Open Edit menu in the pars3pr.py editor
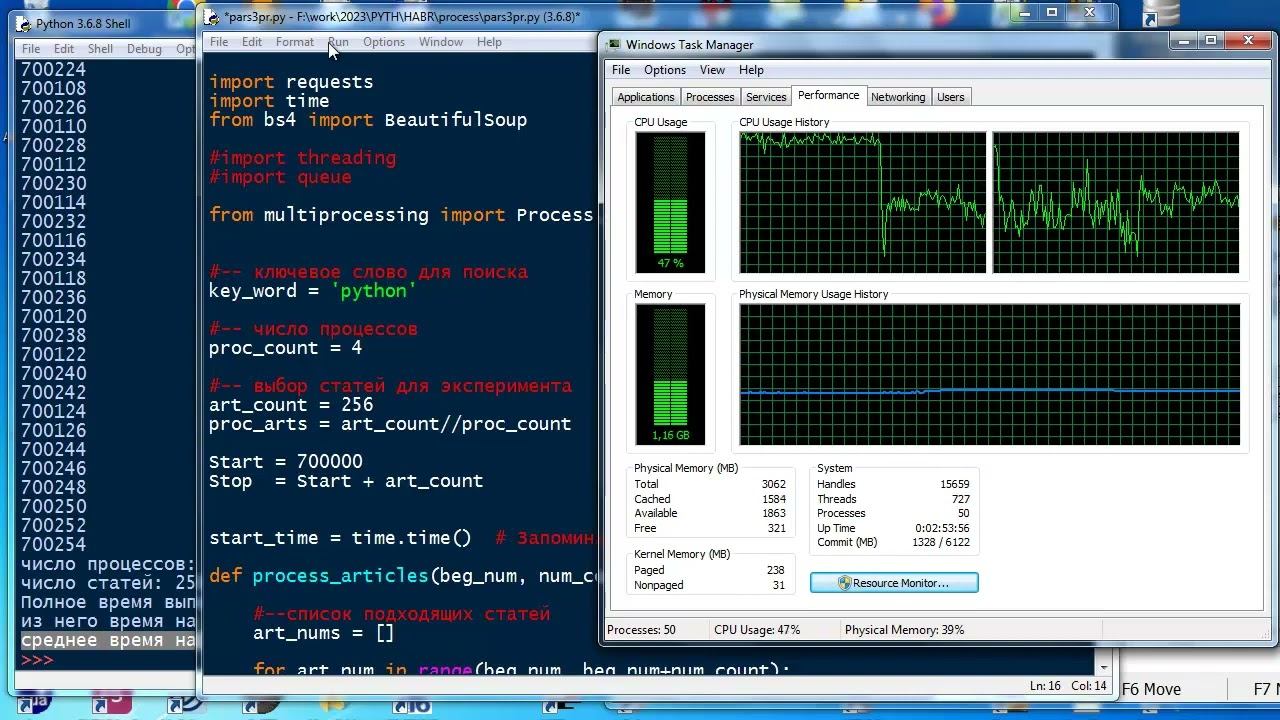This screenshot has height=720, width=1280. (252, 42)
